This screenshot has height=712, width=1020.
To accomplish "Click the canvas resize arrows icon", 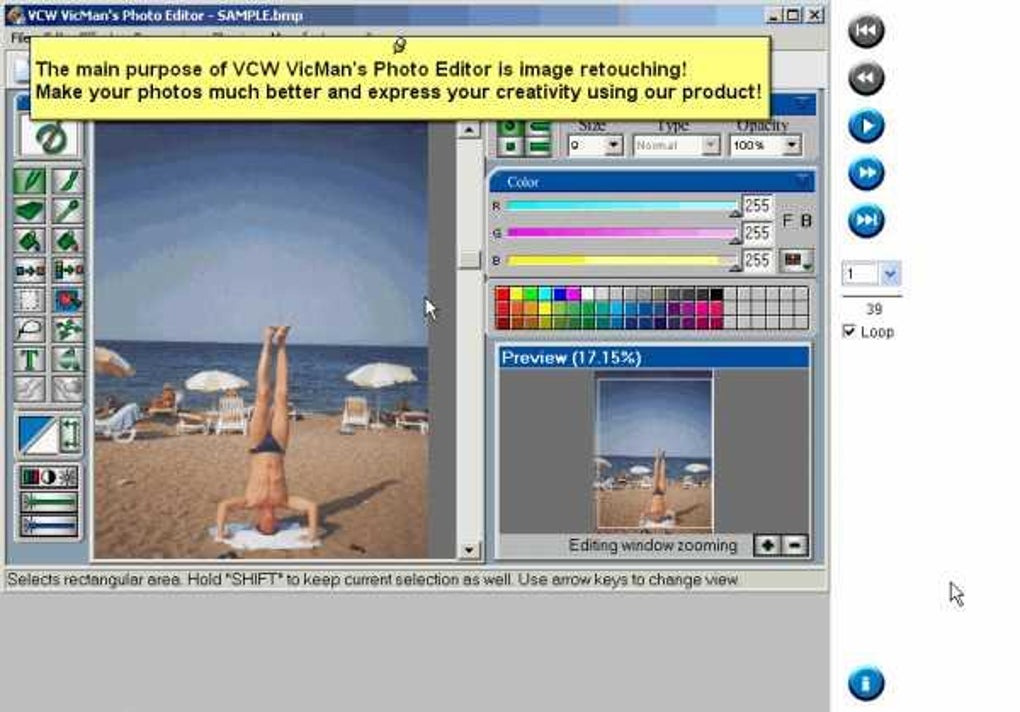I will point(70,434).
